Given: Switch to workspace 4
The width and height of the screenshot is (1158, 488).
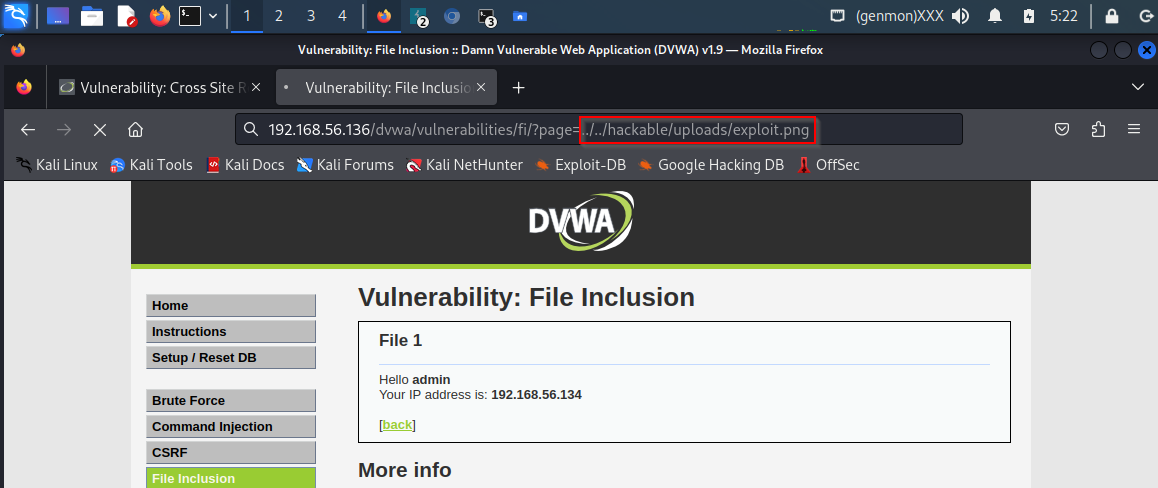Looking at the screenshot, I should tap(342, 16).
